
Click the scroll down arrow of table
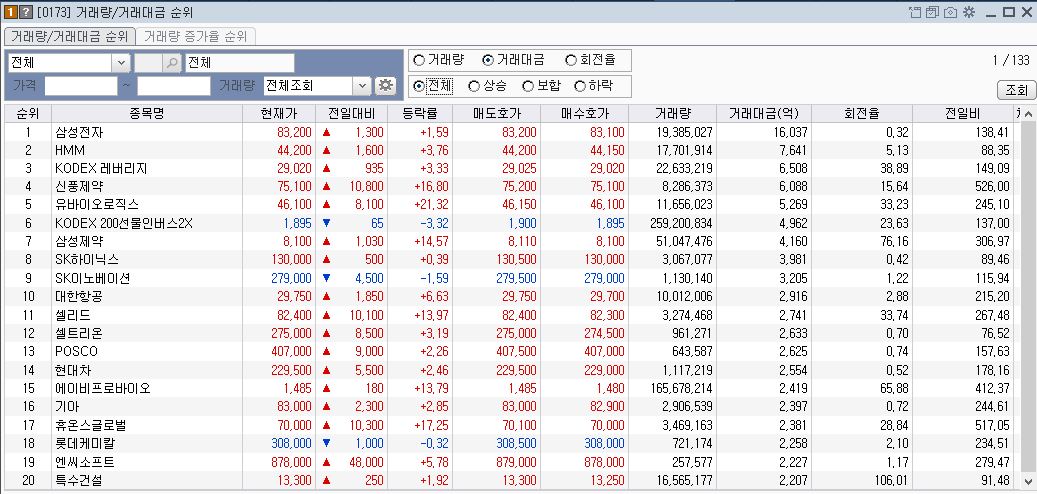pyautogui.click(x=1028, y=481)
